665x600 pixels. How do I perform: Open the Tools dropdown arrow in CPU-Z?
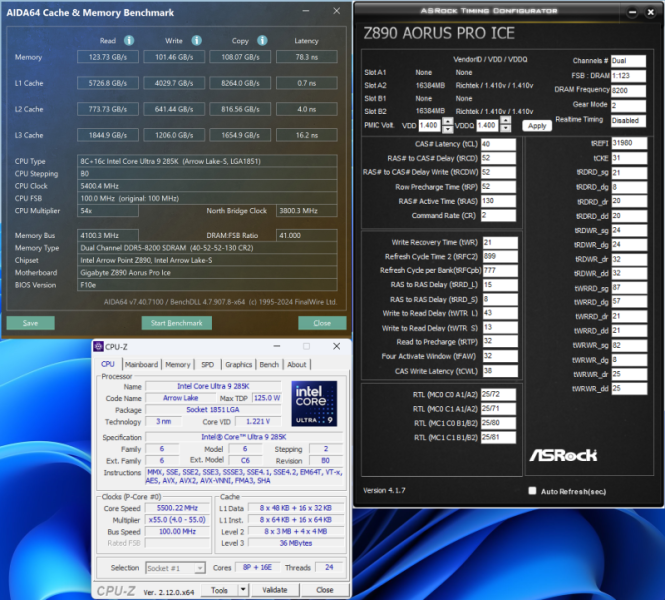[243, 590]
